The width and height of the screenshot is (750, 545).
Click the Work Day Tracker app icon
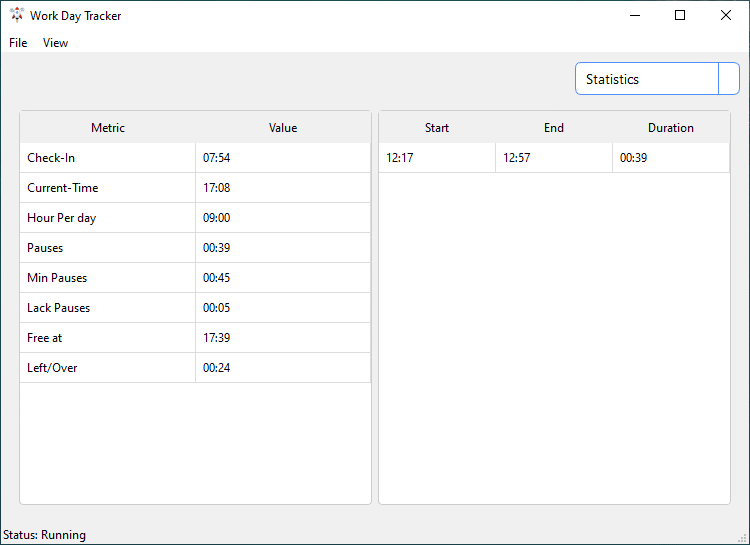click(16, 15)
